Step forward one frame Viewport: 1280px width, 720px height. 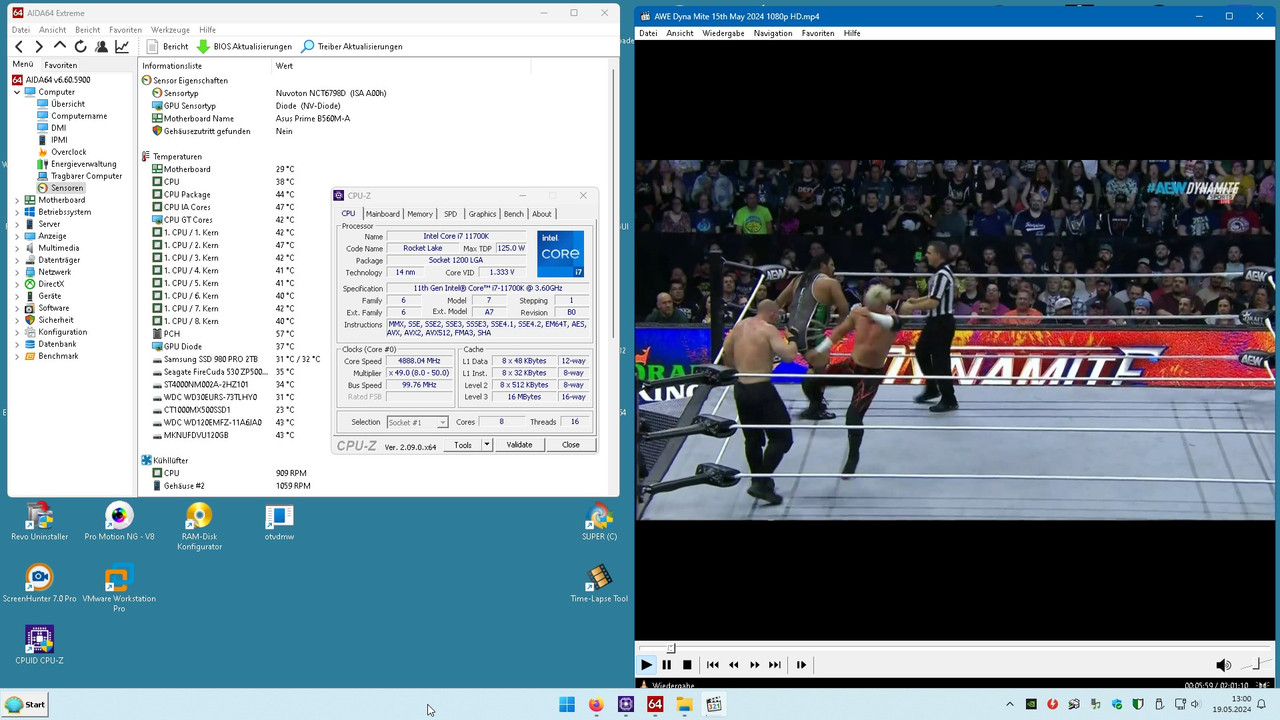(x=801, y=665)
